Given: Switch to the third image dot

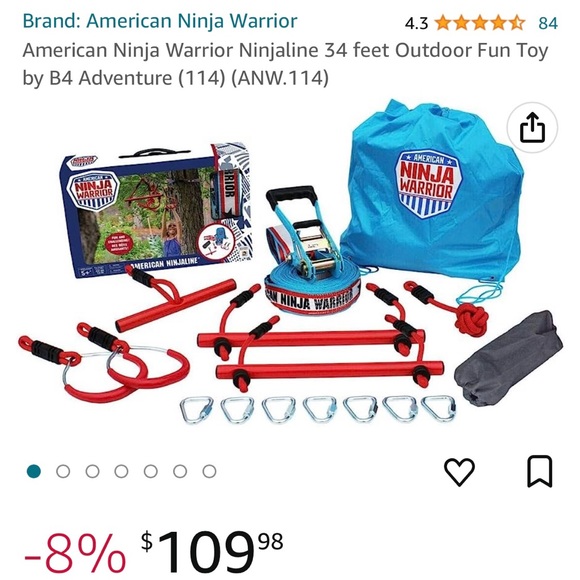Looking at the screenshot, I should [x=92, y=471].
